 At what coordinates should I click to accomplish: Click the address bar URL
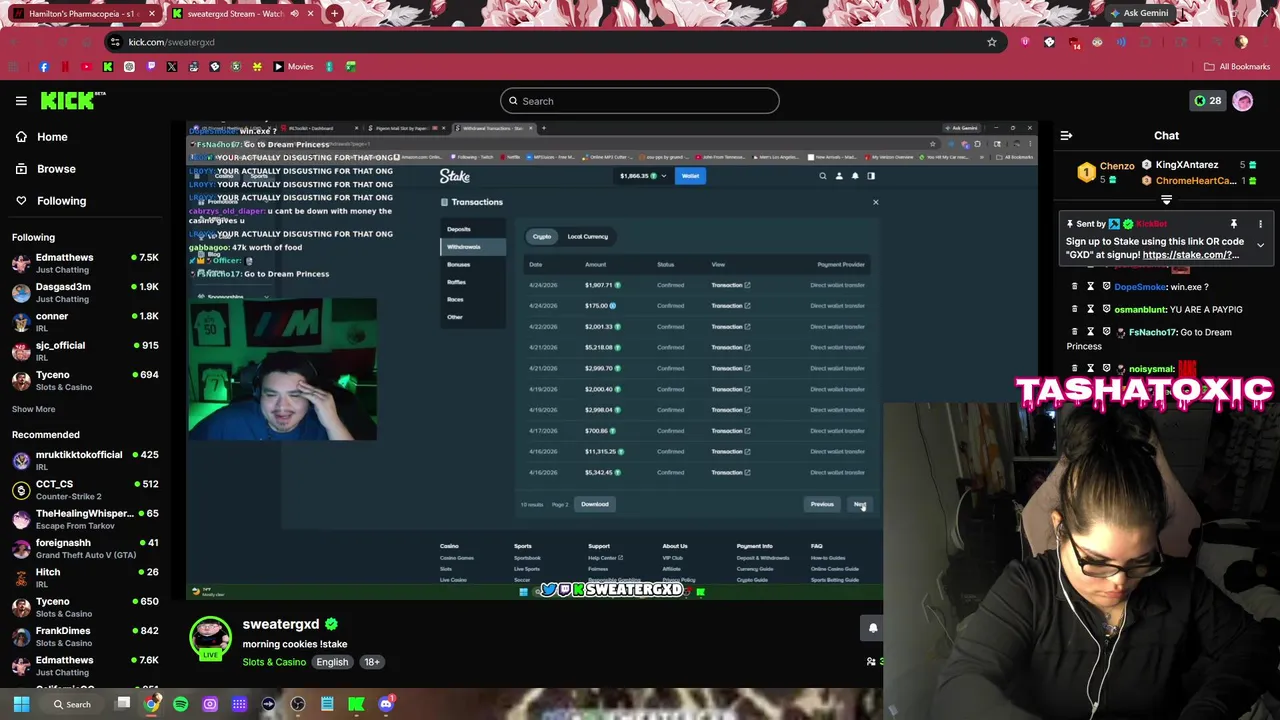coord(171,42)
